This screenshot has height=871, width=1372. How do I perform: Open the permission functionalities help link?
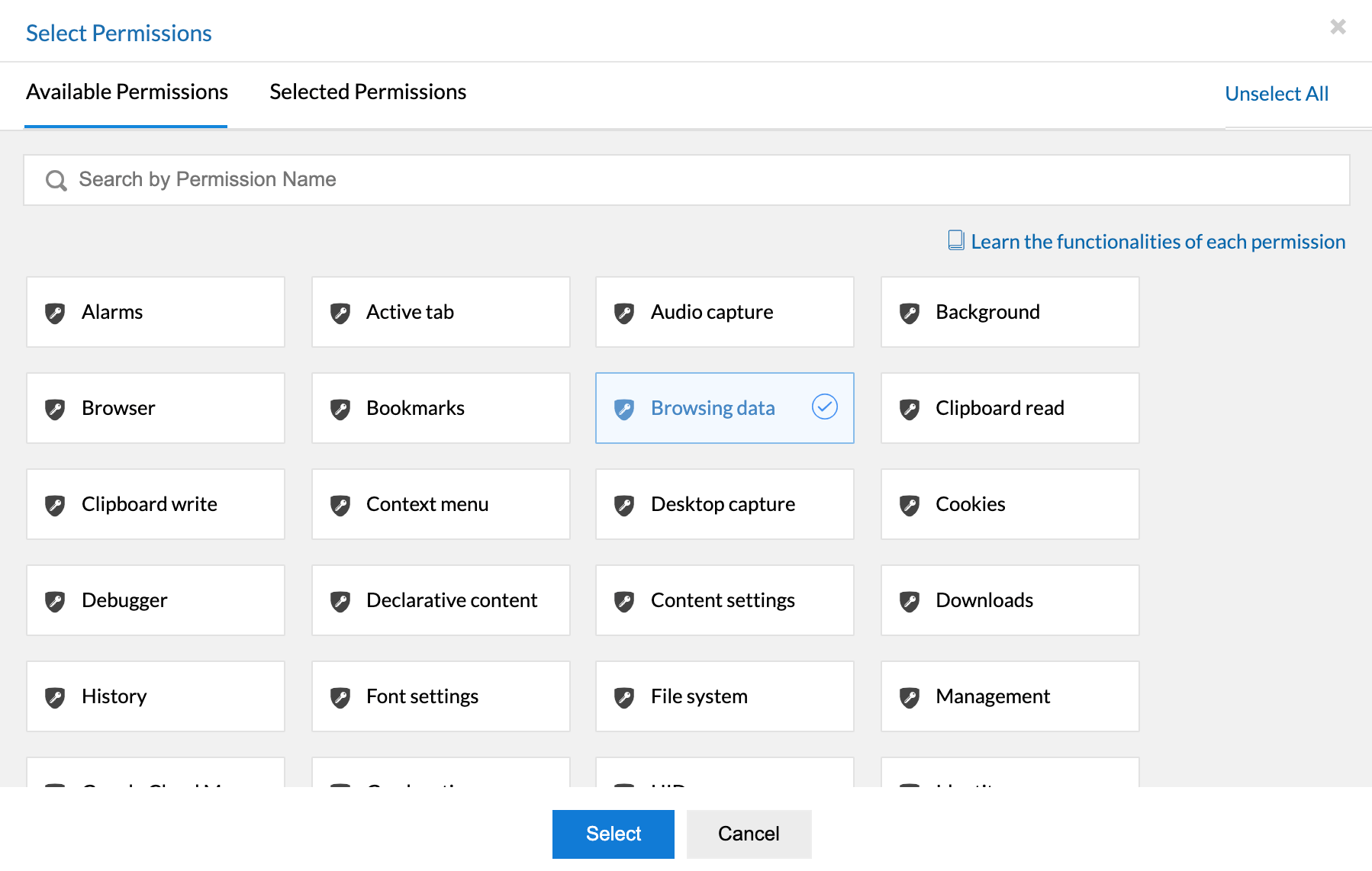1157,242
